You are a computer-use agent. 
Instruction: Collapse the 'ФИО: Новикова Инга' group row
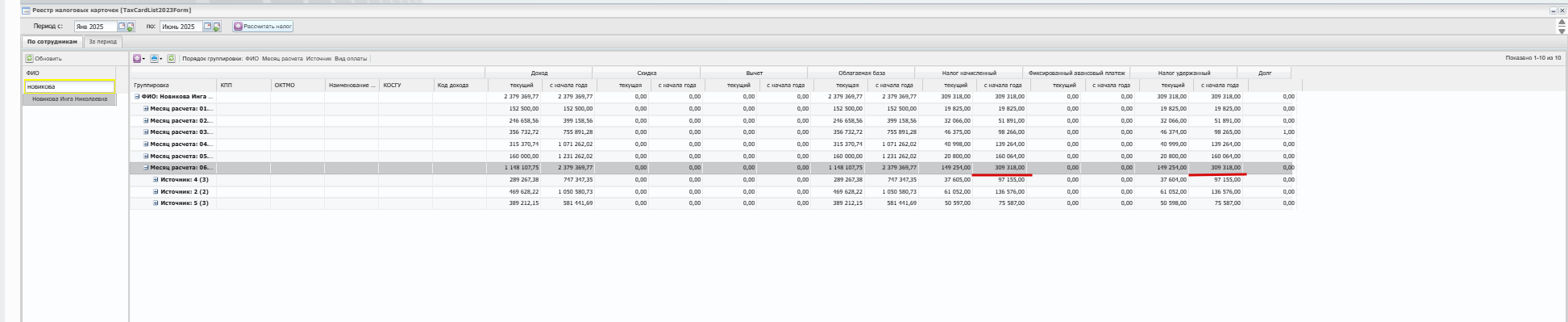pyautogui.click(x=137, y=97)
